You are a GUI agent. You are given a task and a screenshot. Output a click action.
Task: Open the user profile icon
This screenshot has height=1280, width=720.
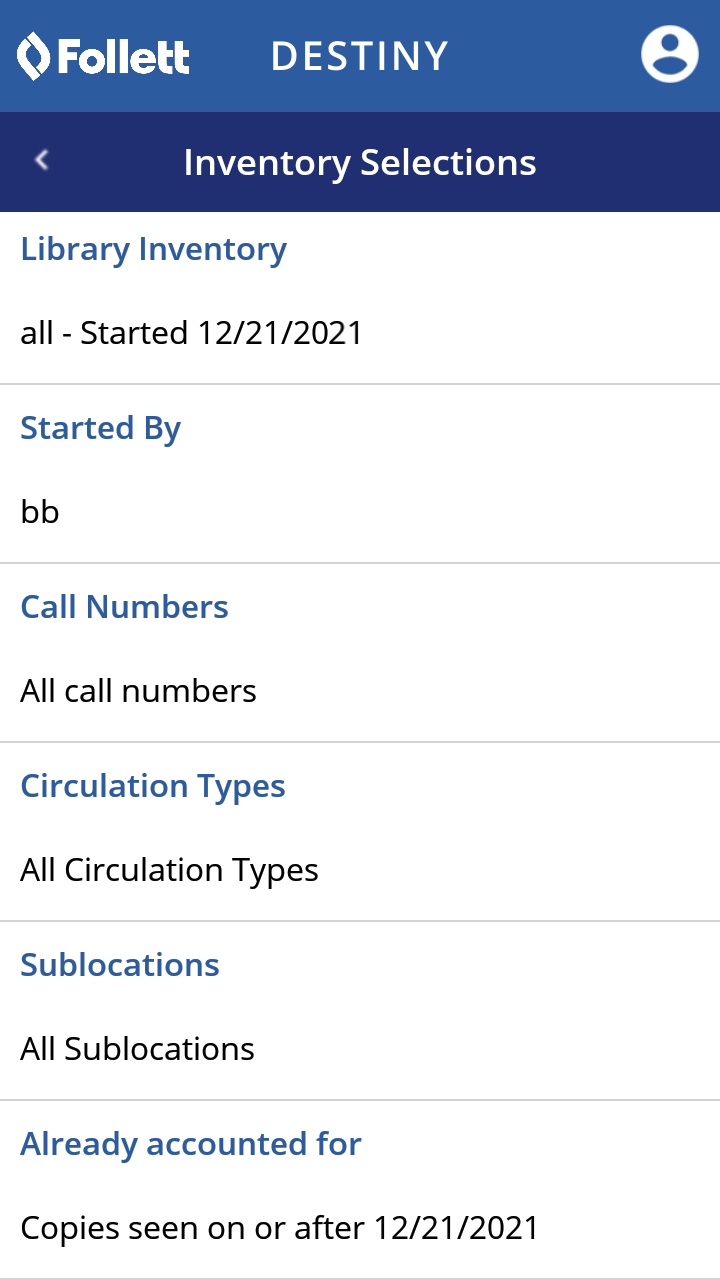[669, 54]
